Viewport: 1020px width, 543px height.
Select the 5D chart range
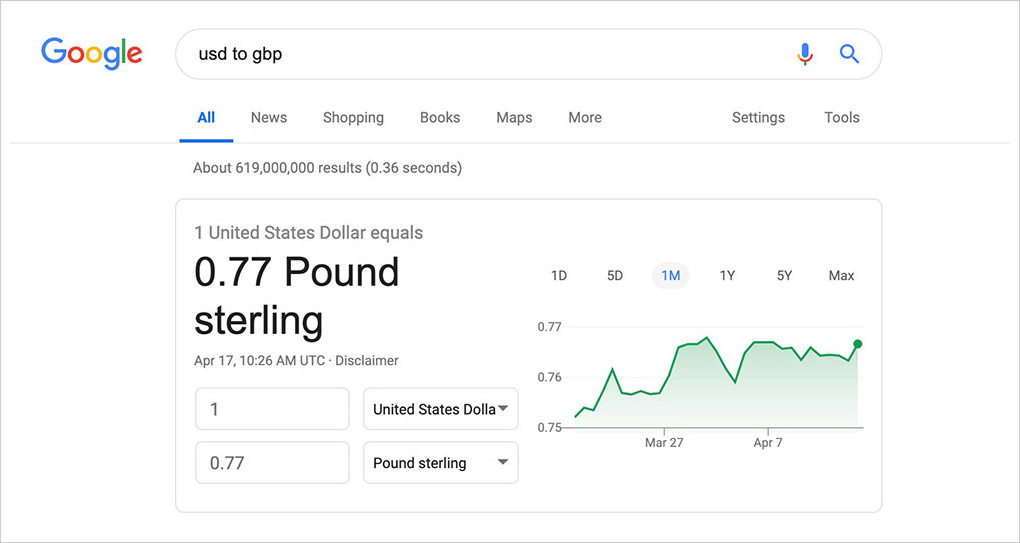[615, 276]
